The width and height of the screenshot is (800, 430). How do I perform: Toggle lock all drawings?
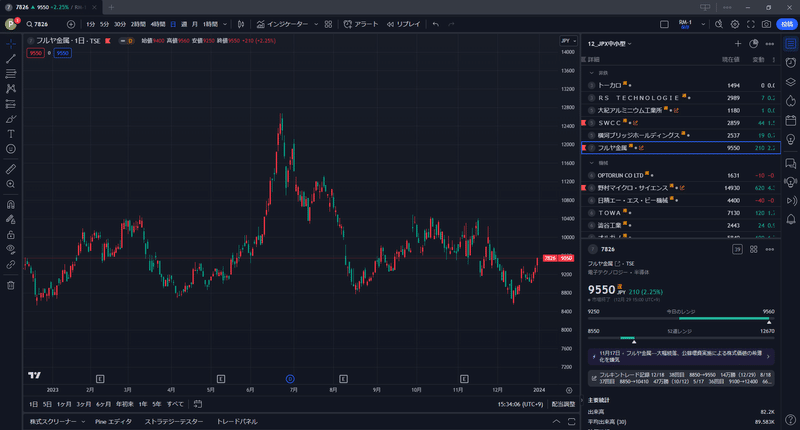[x=11, y=235]
